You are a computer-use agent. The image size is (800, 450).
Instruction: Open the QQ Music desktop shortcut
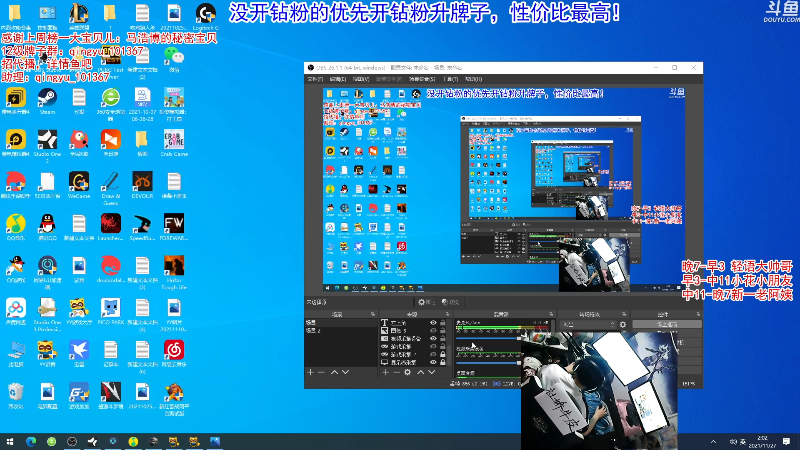coord(16,227)
